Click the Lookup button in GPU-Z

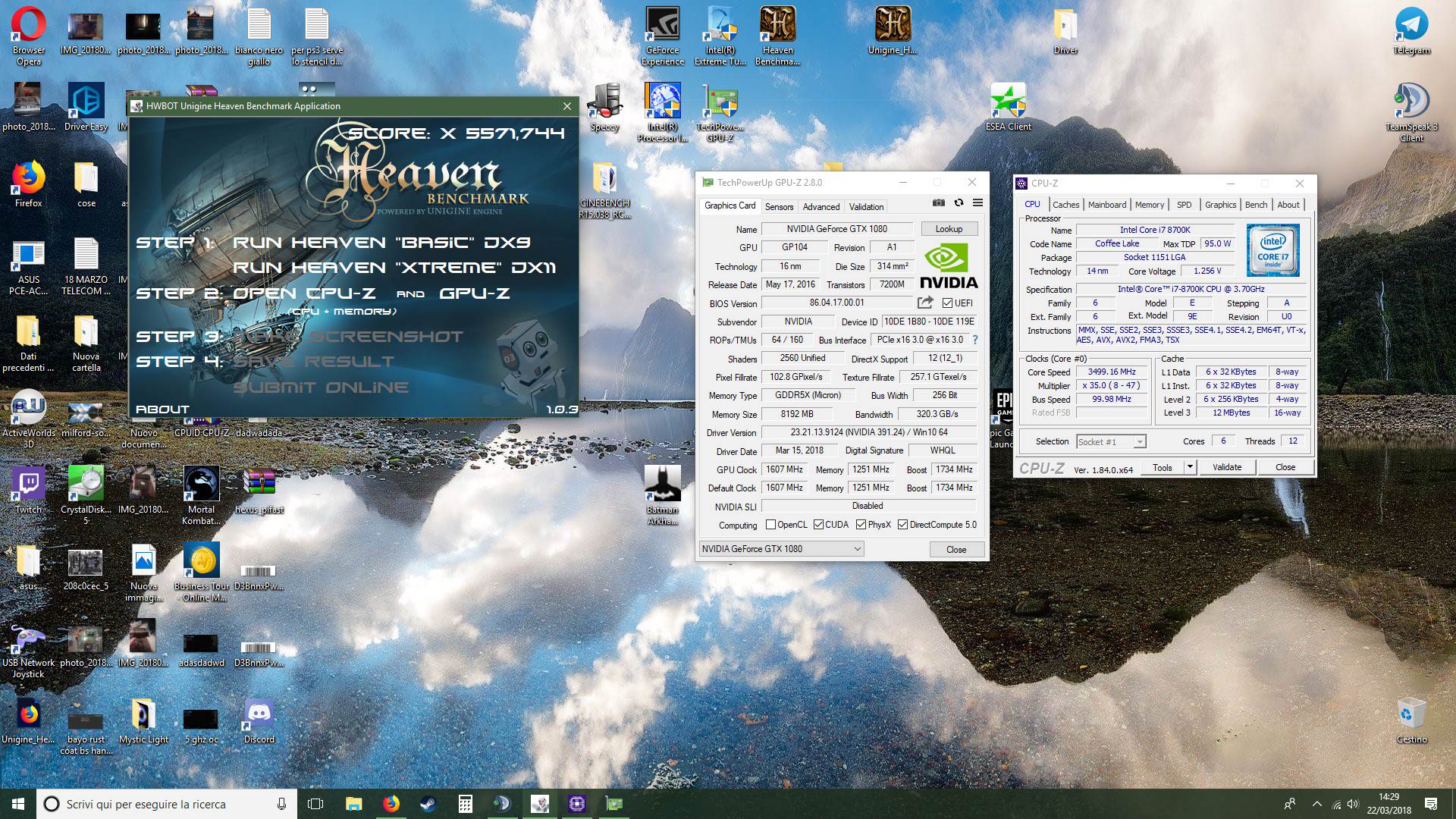(949, 229)
